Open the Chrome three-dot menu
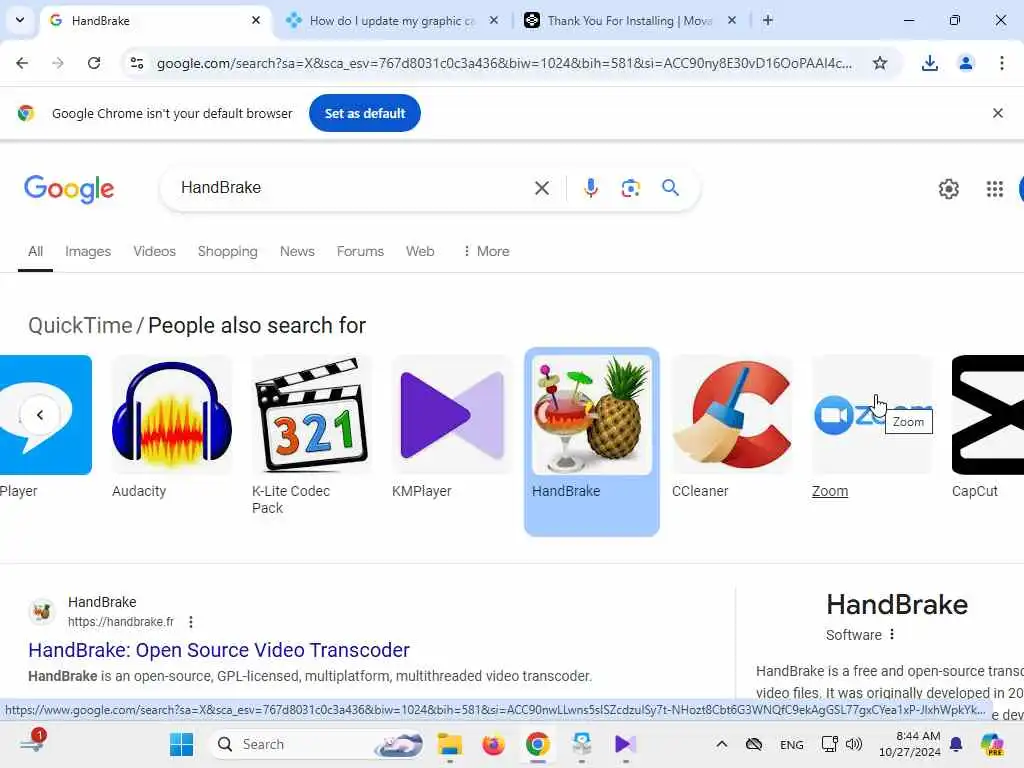Image resolution: width=1024 pixels, height=768 pixels. (x=1001, y=63)
